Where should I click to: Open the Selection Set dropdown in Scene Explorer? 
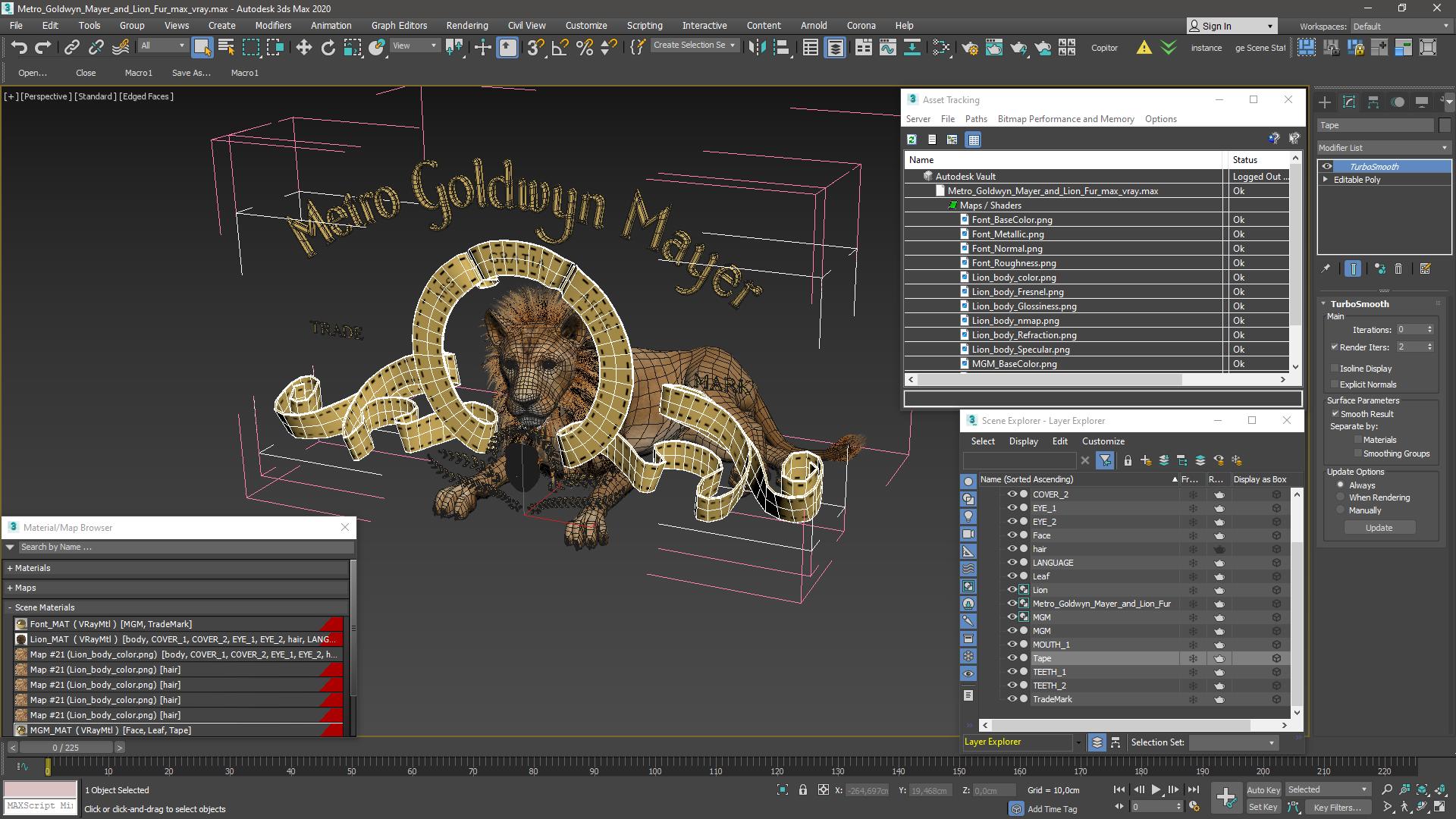(x=1233, y=742)
